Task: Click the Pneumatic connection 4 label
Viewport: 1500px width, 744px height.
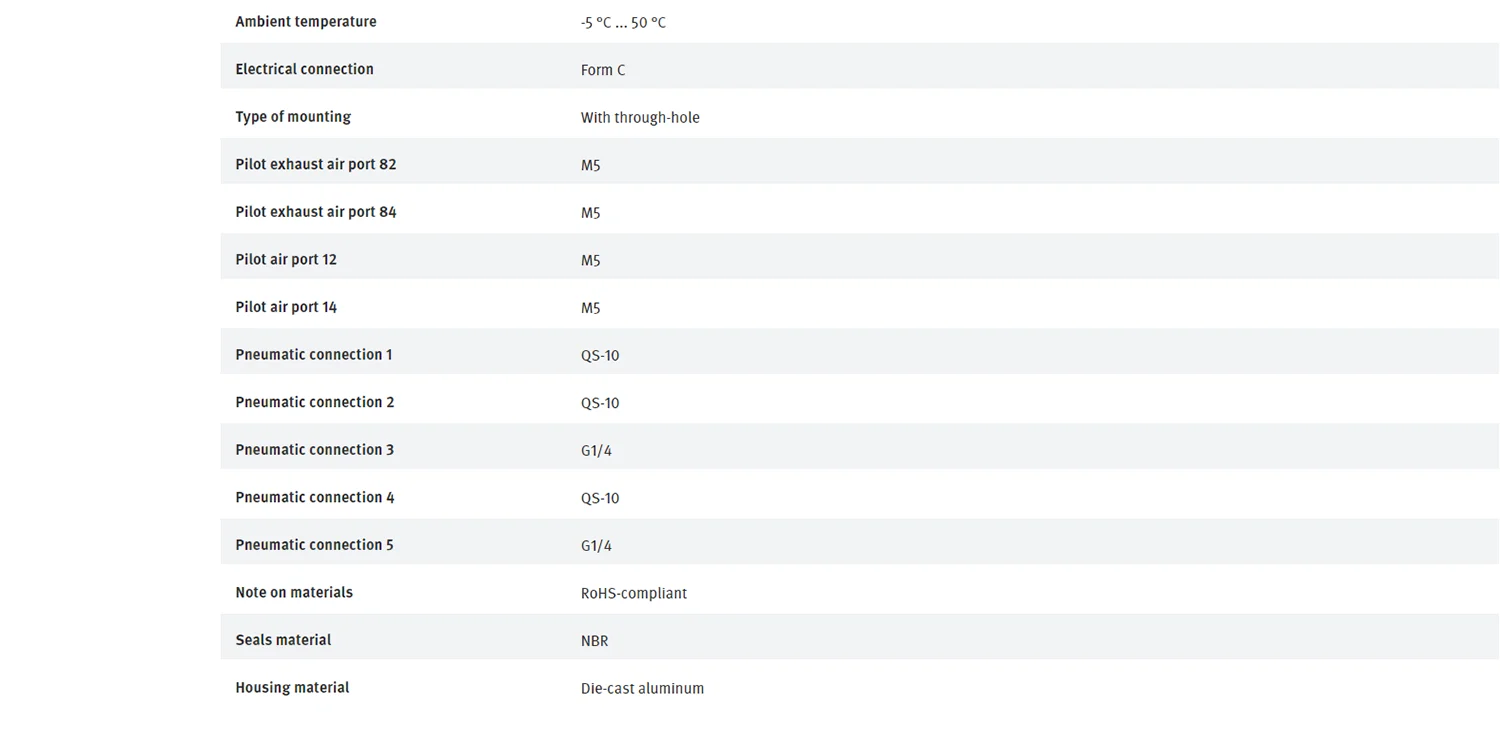Action: pos(315,498)
